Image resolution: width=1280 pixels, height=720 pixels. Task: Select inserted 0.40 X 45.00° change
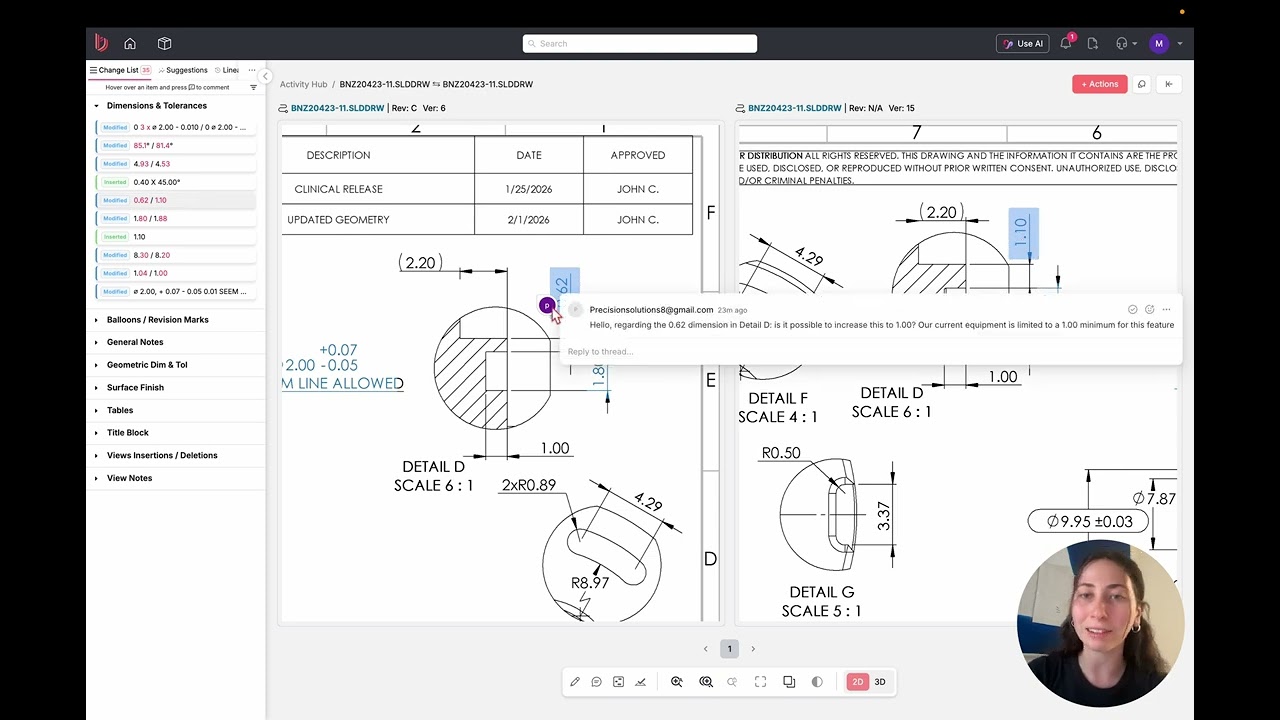pyautogui.click(x=175, y=182)
